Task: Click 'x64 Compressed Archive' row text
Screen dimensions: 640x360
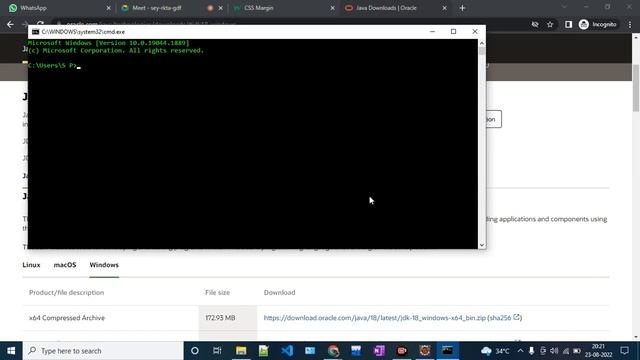Action: point(67,318)
